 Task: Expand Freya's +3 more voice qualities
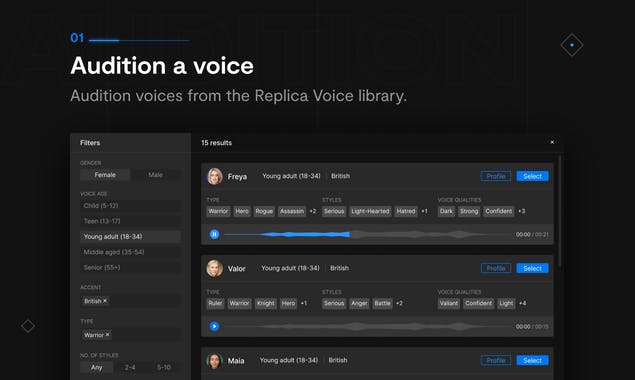point(522,211)
